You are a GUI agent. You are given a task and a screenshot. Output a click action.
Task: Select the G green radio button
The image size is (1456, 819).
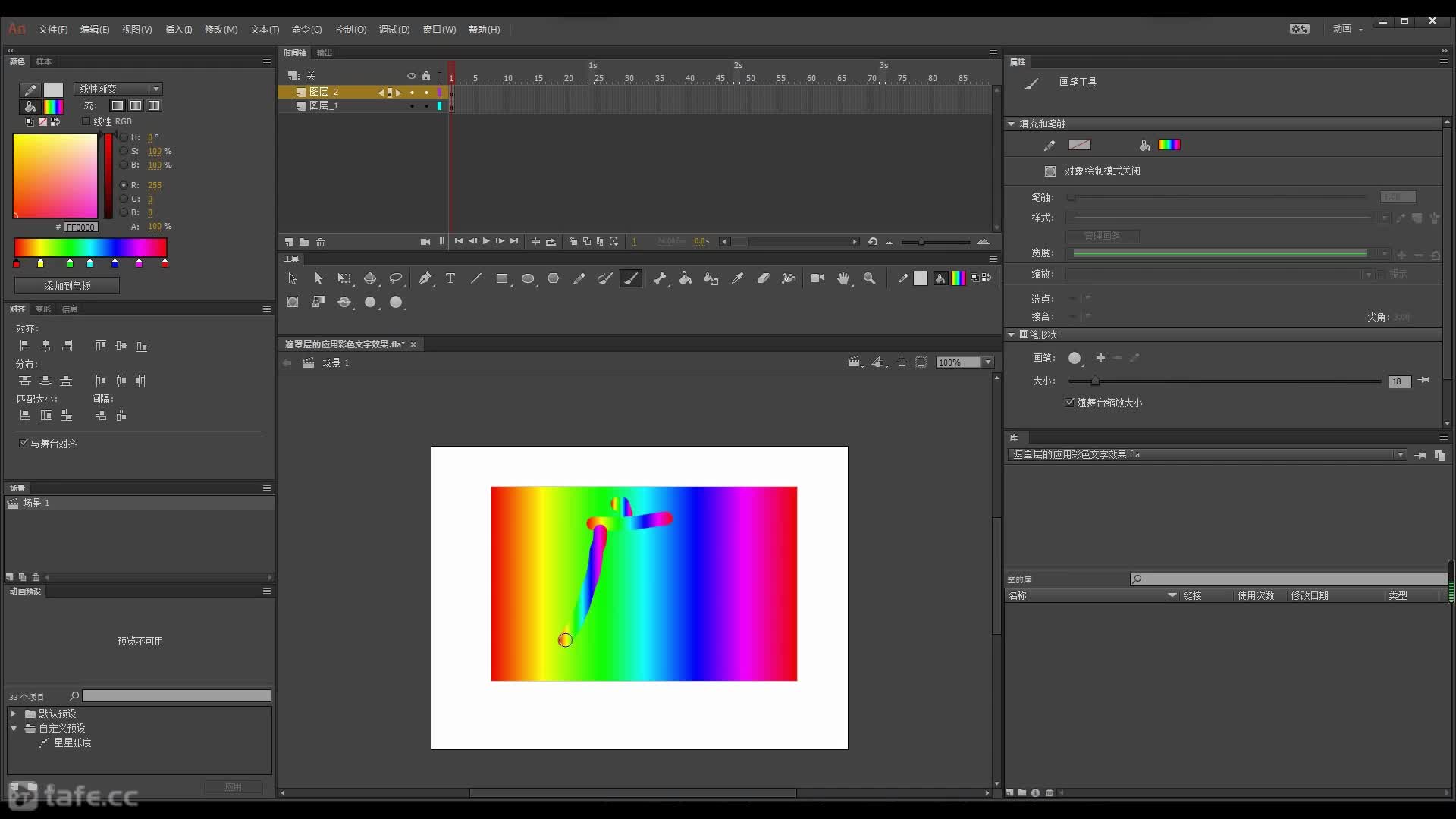click(x=124, y=199)
